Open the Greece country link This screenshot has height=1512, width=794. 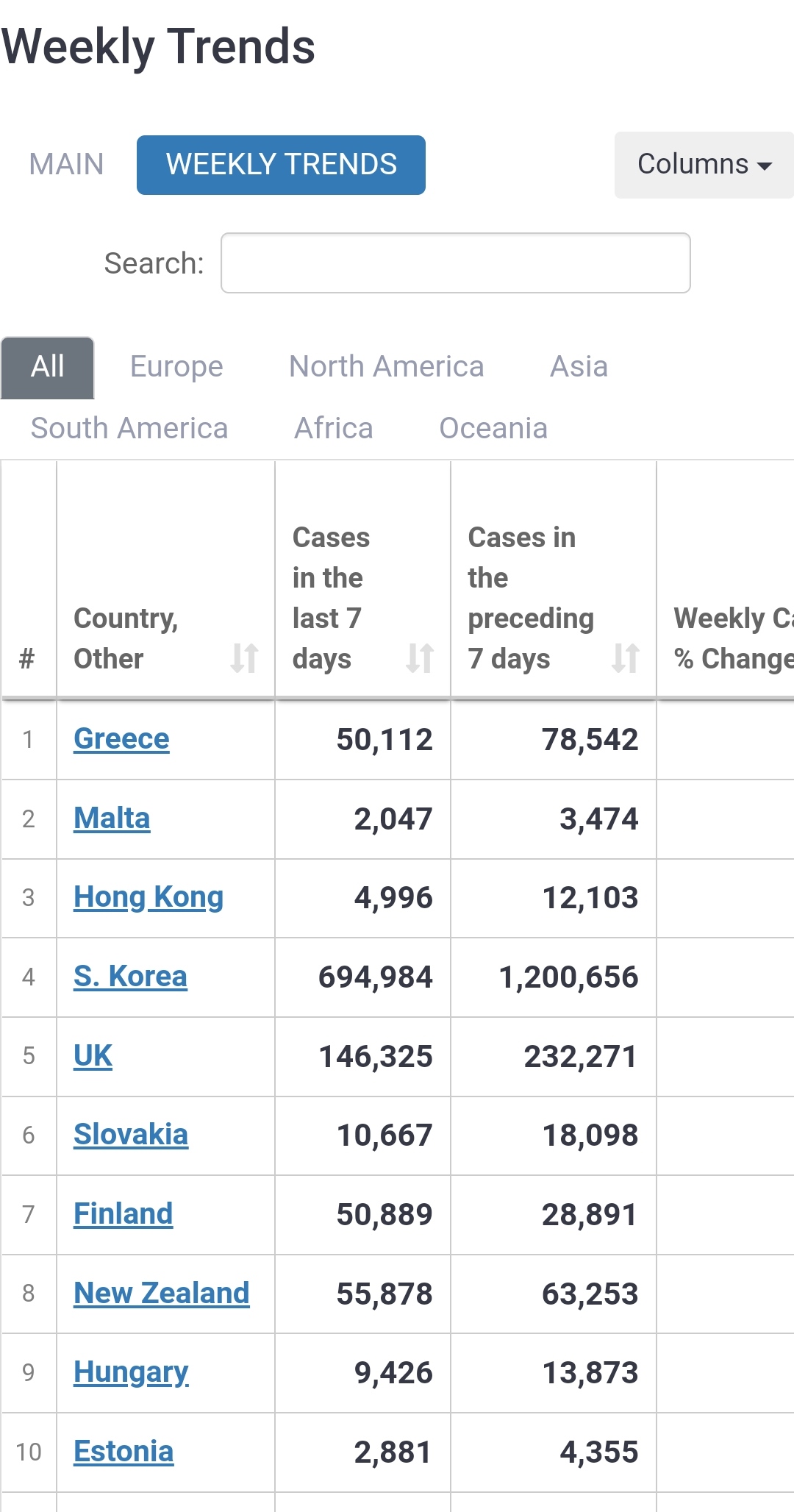coord(121,739)
